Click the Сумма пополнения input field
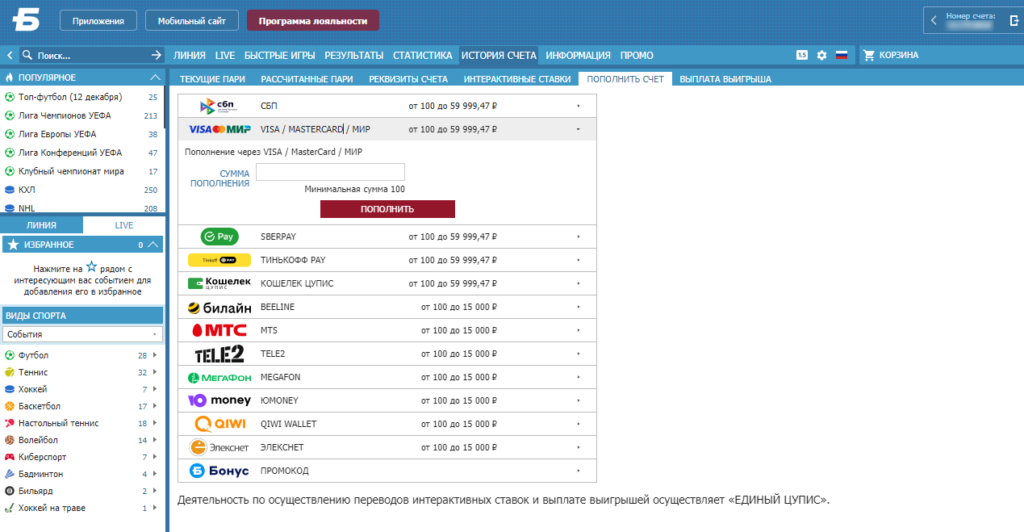 pyautogui.click(x=330, y=172)
